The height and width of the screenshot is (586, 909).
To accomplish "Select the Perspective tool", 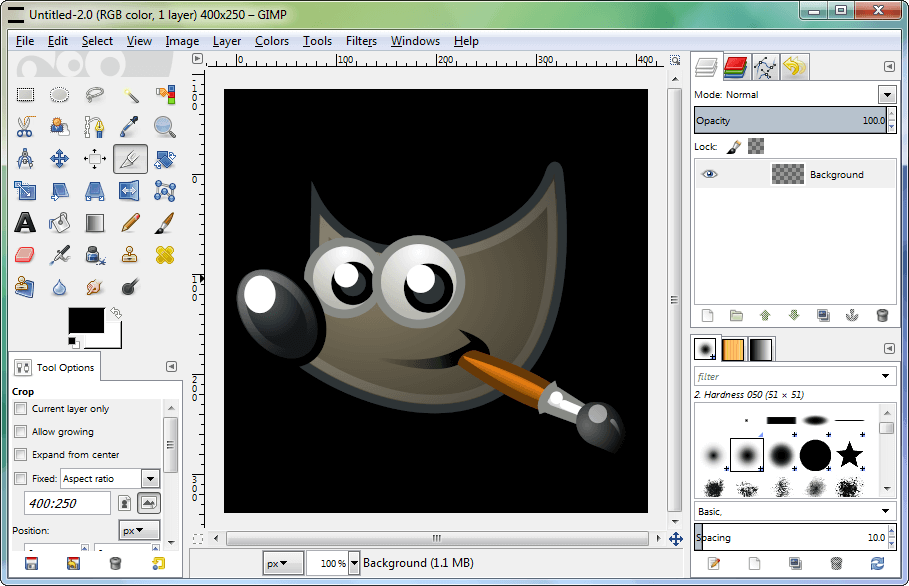I will click(x=94, y=191).
